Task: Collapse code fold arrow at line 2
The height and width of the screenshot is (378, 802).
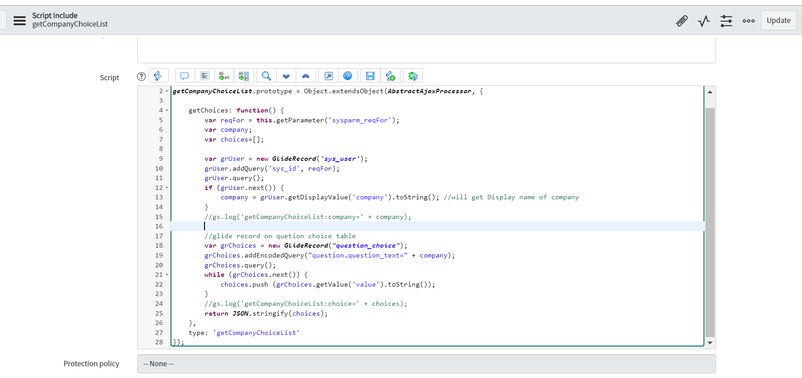Action: pyautogui.click(x=167, y=91)
